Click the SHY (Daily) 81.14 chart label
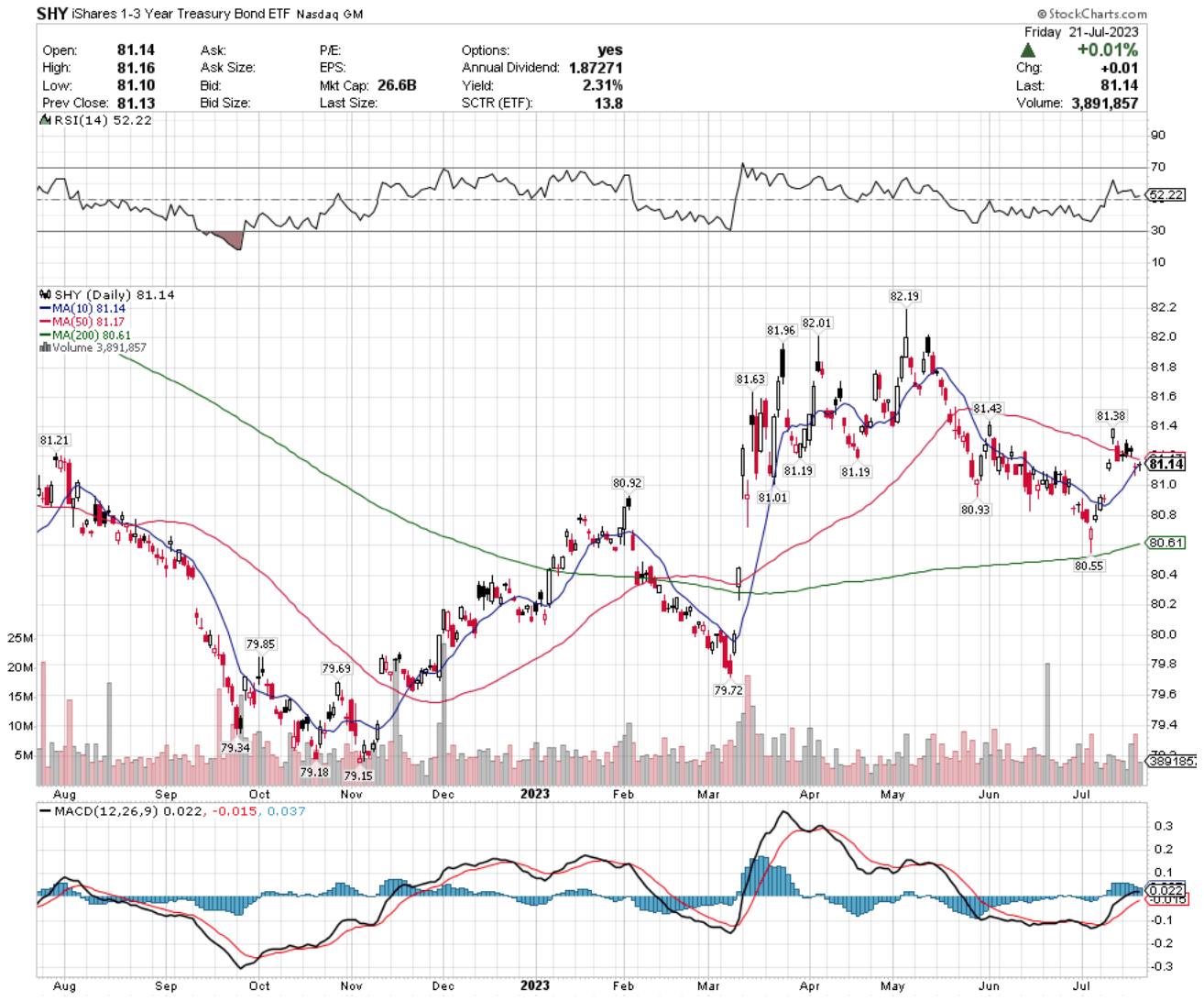The height and width of the screenshot is (1001, 1204). point(115,295)
